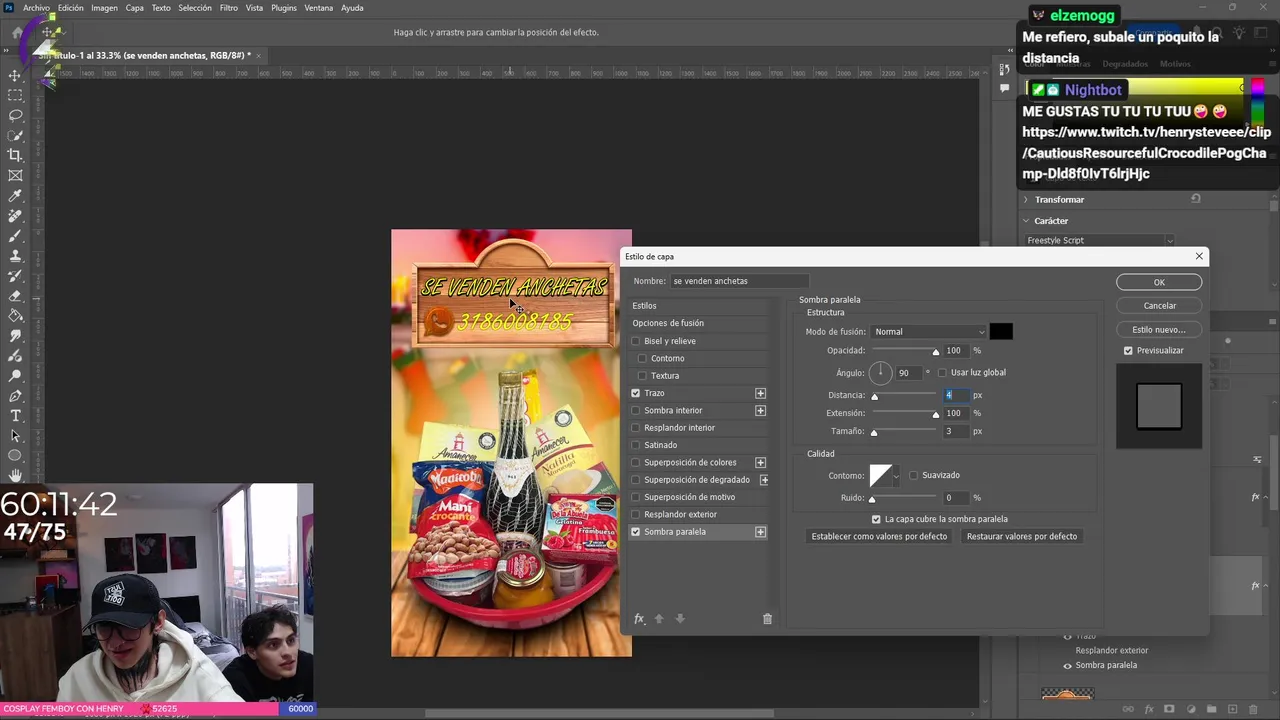
Task: Toggle the Suavizado checkbox
Action: tap(913, 475)
